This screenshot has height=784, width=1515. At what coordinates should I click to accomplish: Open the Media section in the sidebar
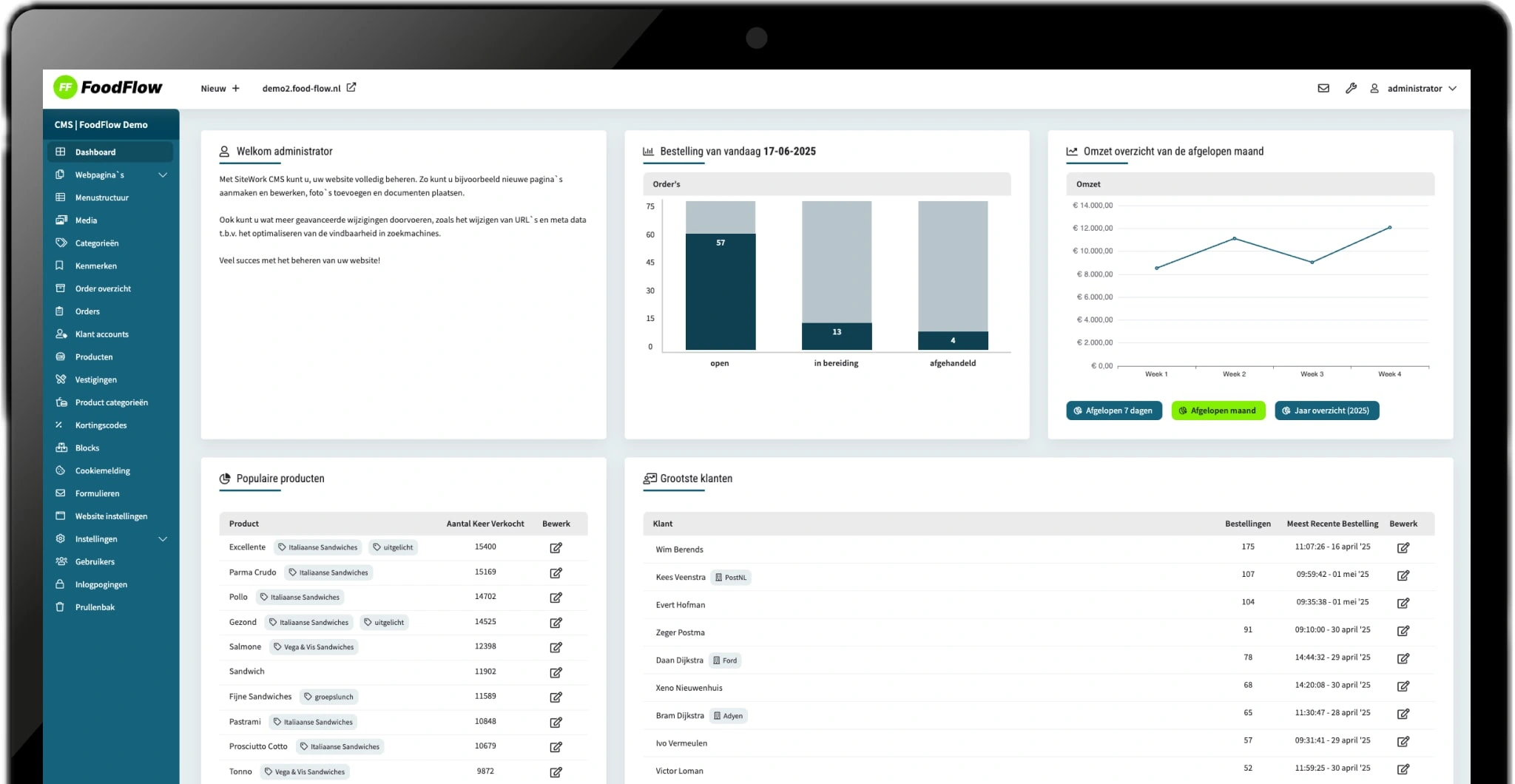[x=86, y=220]
